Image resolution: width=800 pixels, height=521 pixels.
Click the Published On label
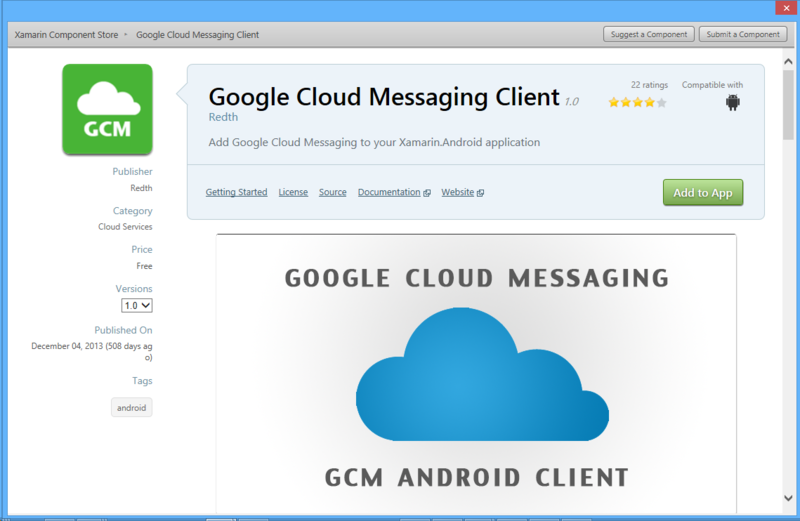123,330
